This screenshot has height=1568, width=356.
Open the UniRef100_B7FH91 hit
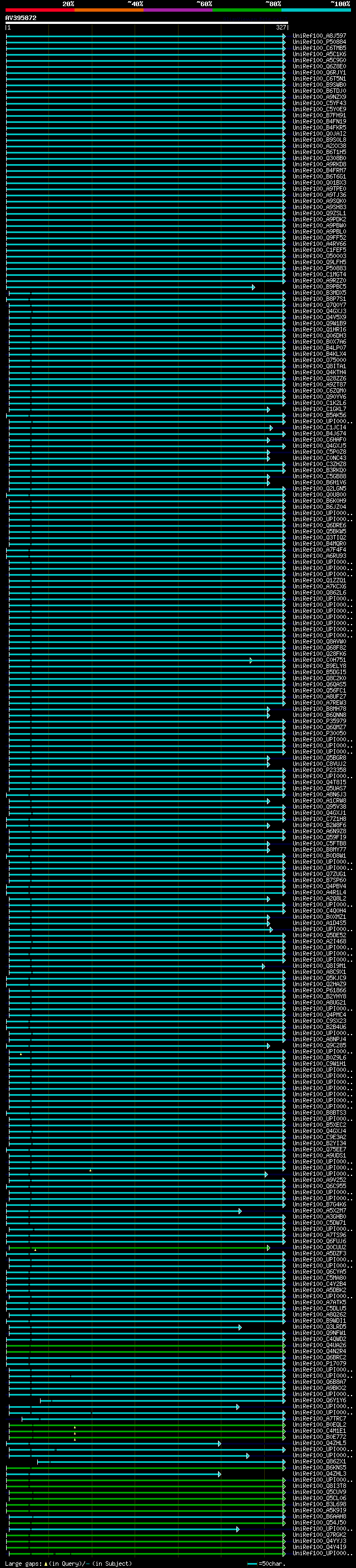click(x=319, y=115)
